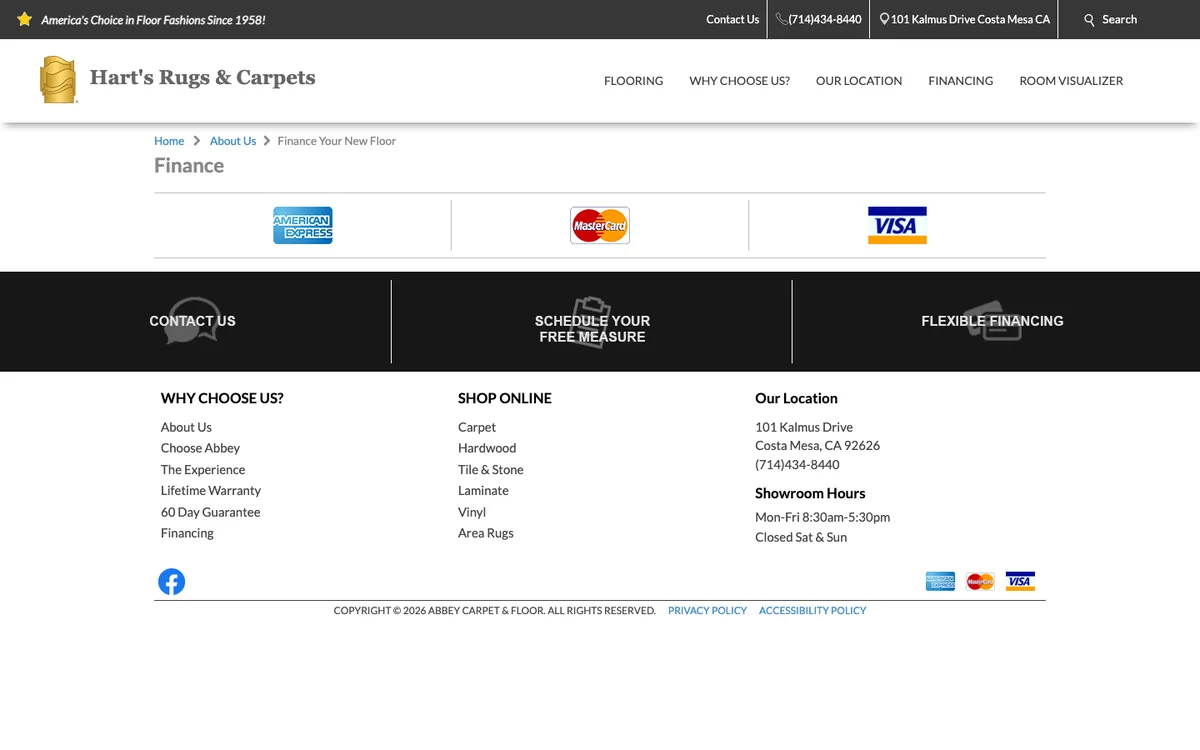Click the Finance page heading
The height and width of the screenshot is (750, 1200).
(x=189, y=166)
